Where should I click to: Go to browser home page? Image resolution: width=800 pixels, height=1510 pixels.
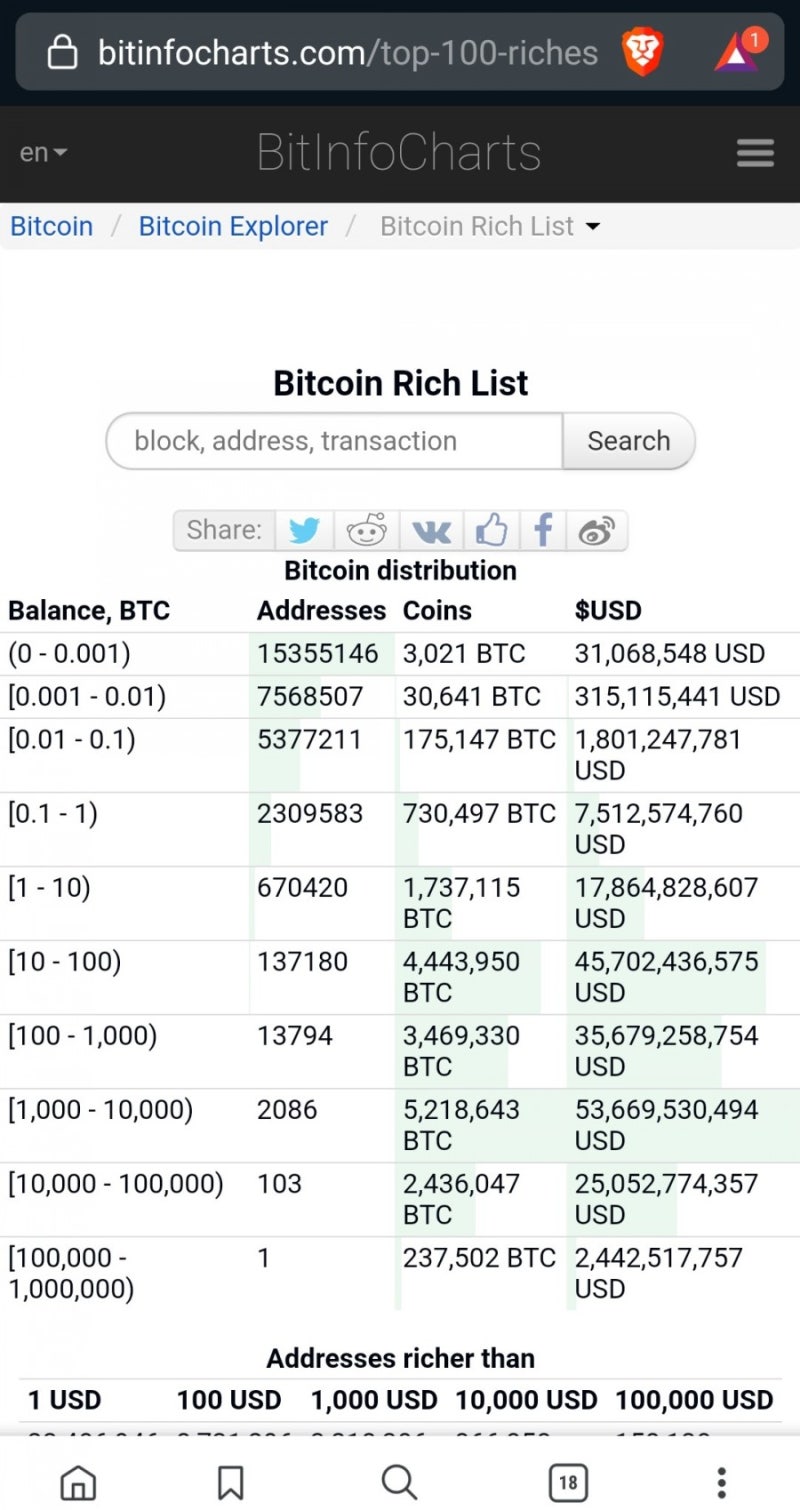pos(79,1482)
